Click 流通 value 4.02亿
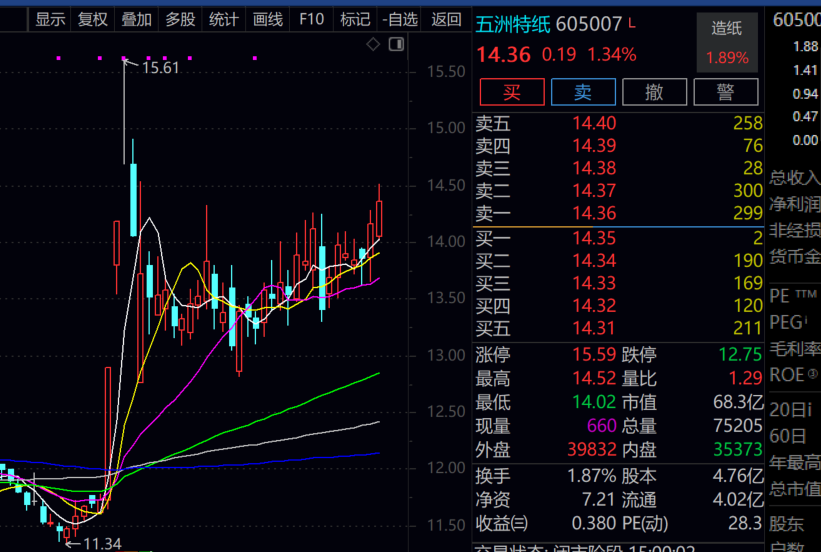The width and height of the screenshot is (821, 552). pos(738,500)
